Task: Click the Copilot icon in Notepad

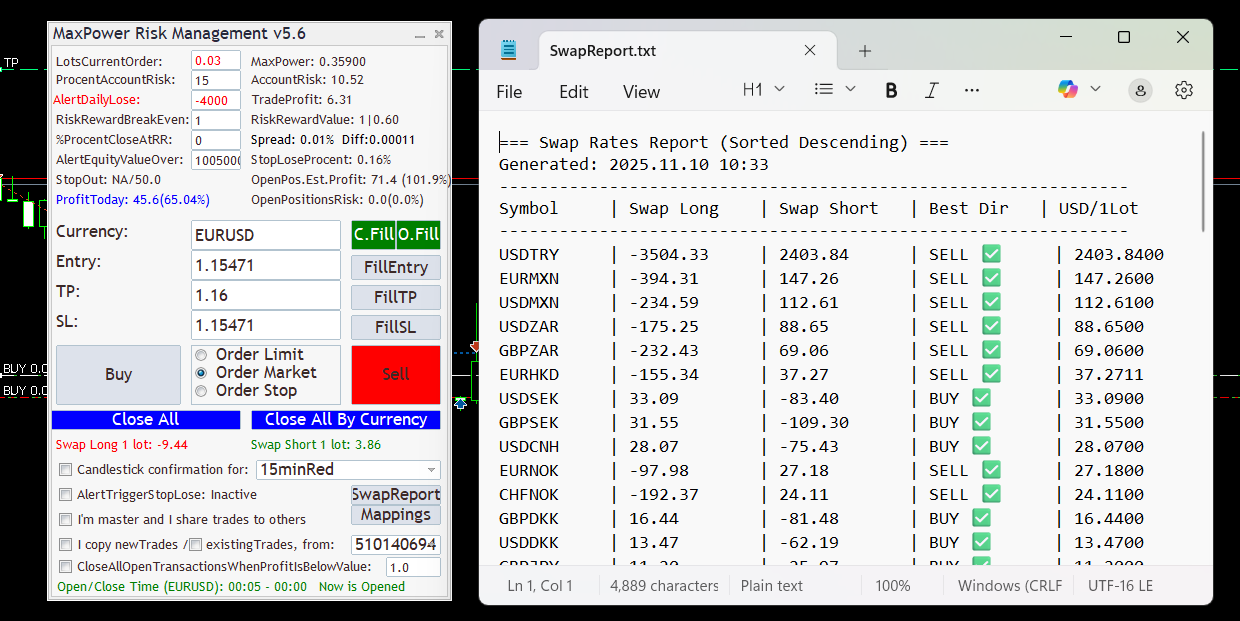Action: 1068,90
